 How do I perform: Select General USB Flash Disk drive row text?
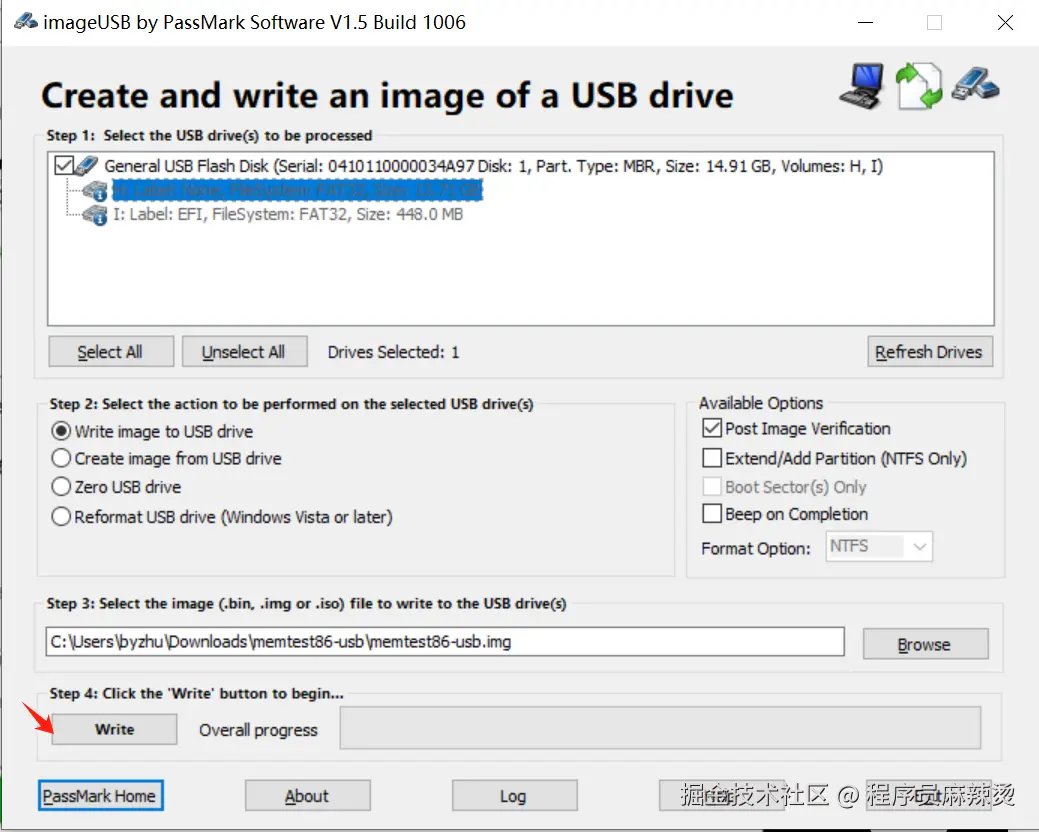[493, 166]
